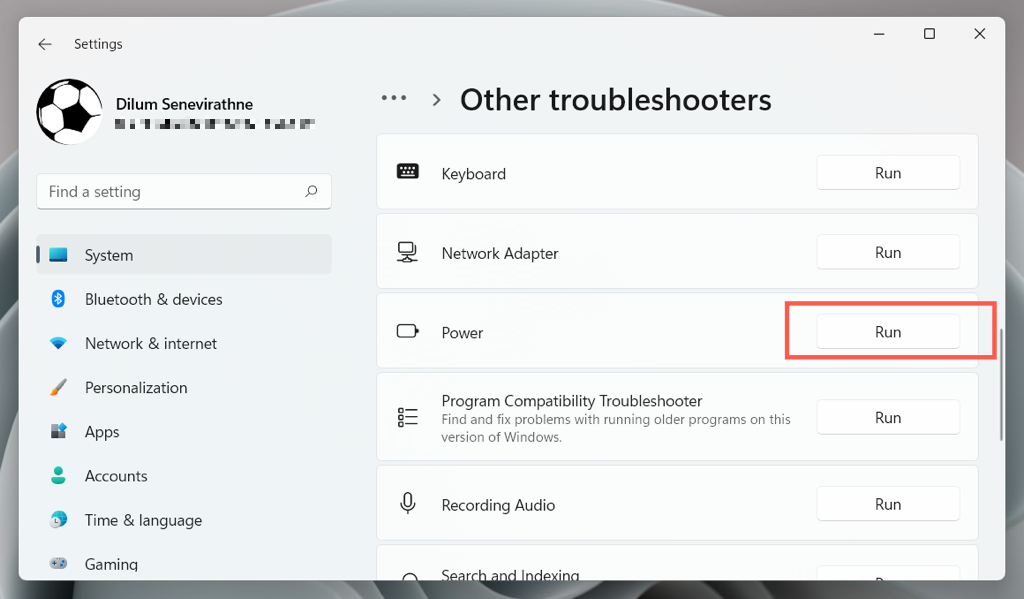The width and height of the screenshot is (1024, 599).
Task: Go back with the Settings back arrow
Action: (44, 44)
